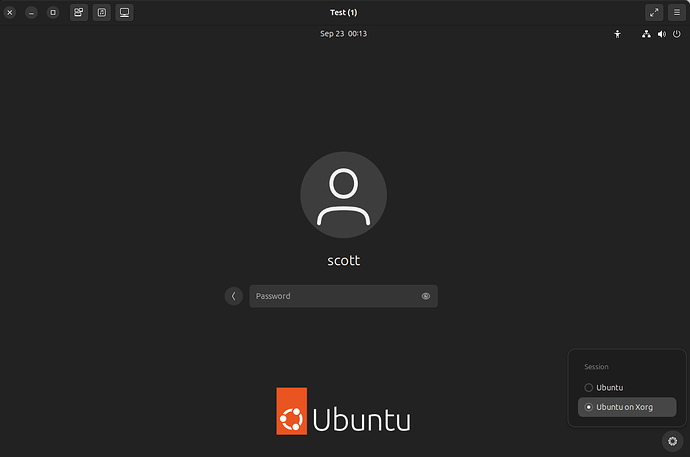Focus the Password input field
This screenshot has width=690, height=457.
tap(335, 296)
